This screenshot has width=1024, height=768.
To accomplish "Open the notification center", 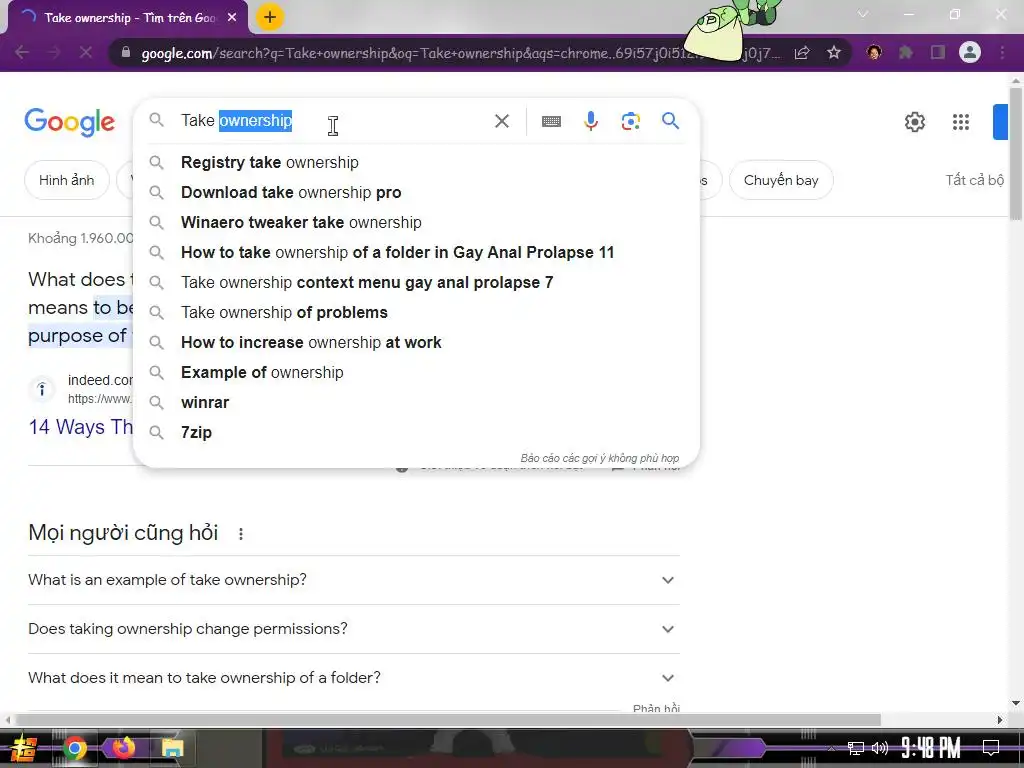I will [991, 748].
